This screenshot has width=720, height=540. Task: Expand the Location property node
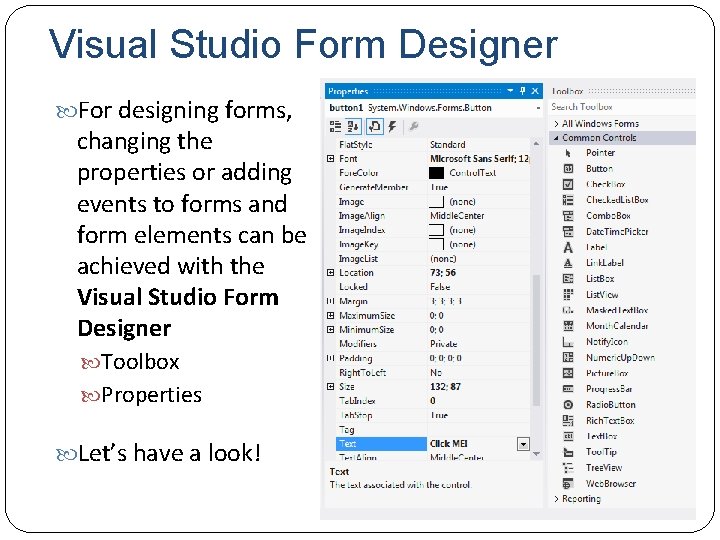pyautogui.click(x=330, y=272)
